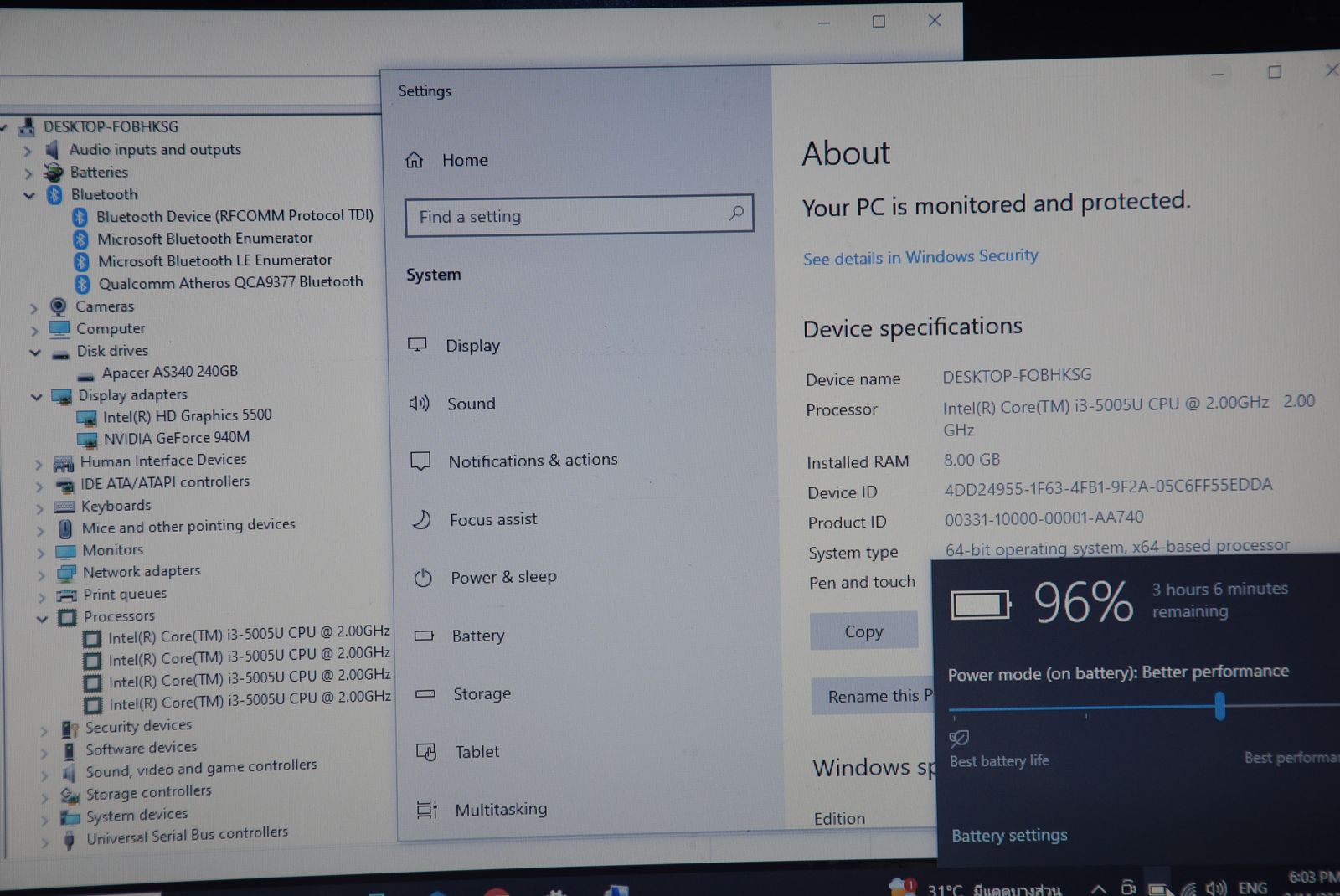Select Microsoft Bluetooth LE Enumerator icon
This screenshot has width=1340, height=896.
point(81,262)
